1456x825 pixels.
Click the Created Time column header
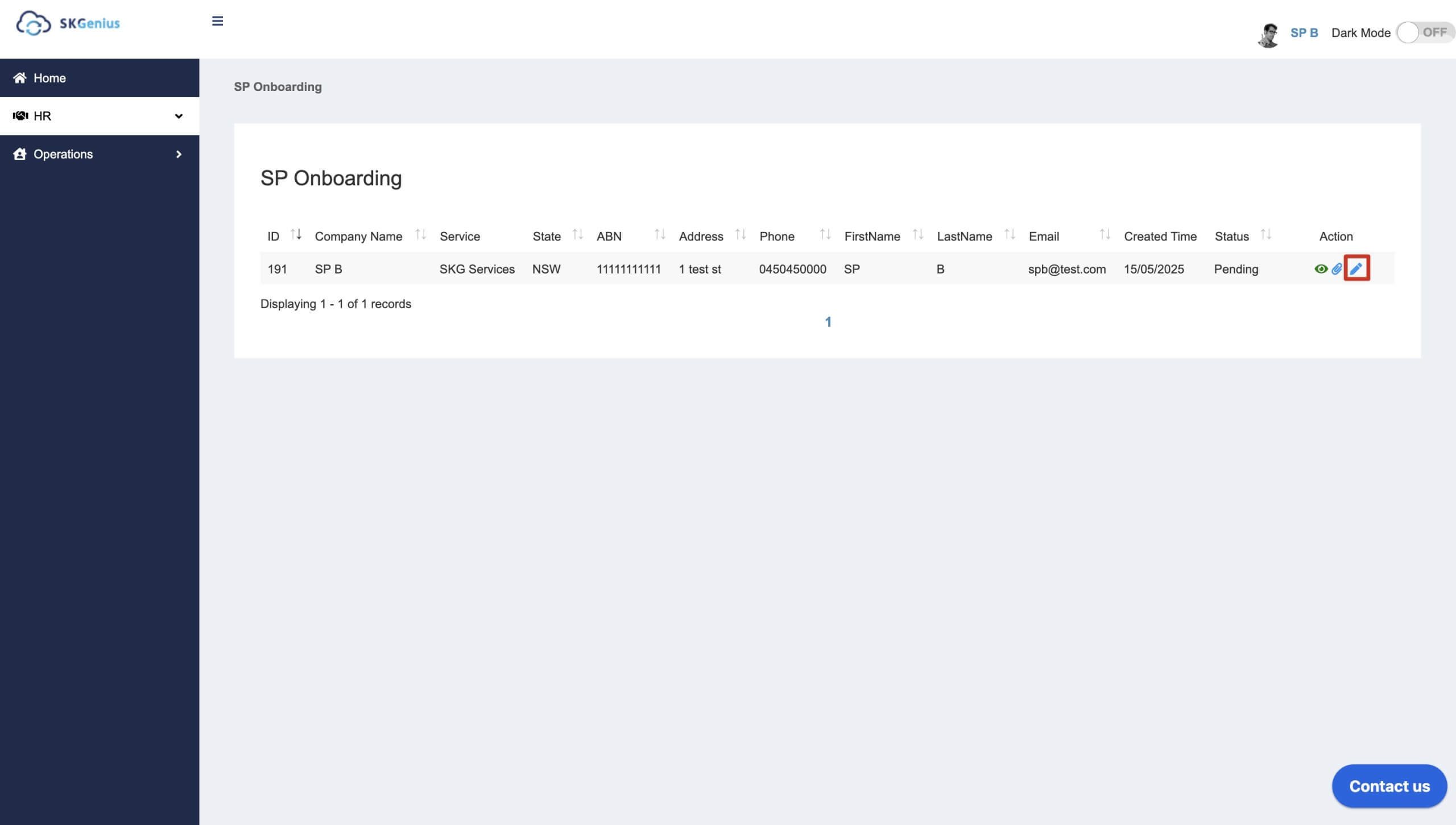click(x=1160, y=237)
